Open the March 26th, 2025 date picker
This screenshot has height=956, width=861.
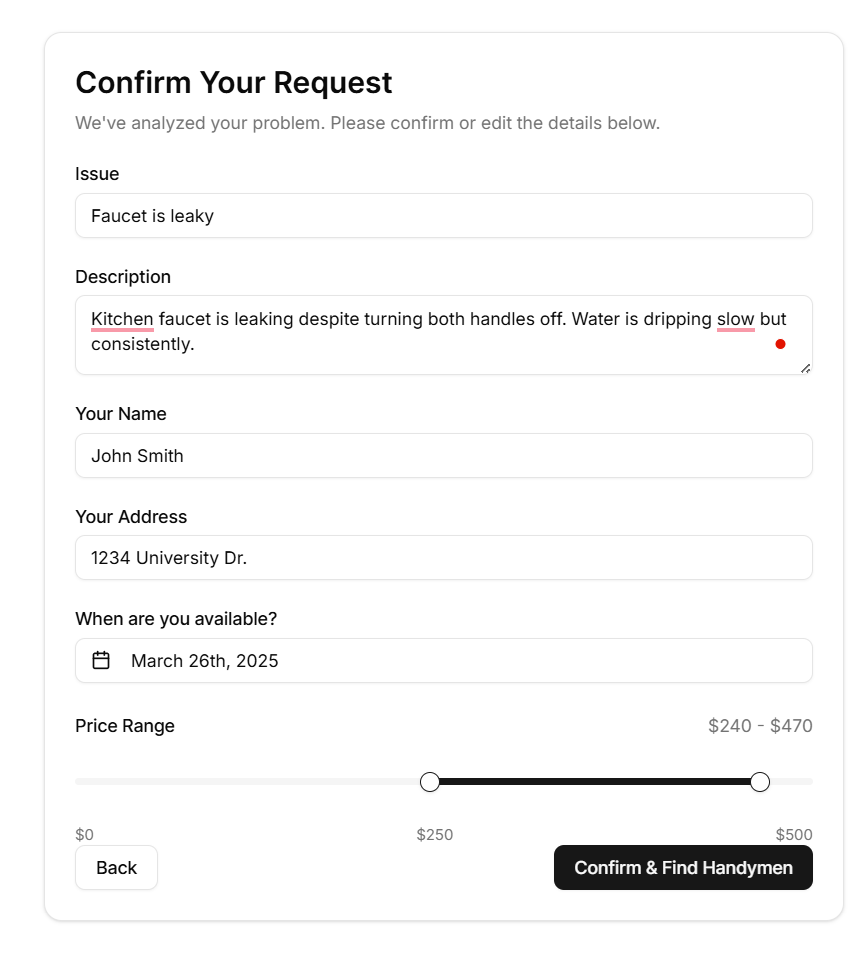tap(444, 660)
